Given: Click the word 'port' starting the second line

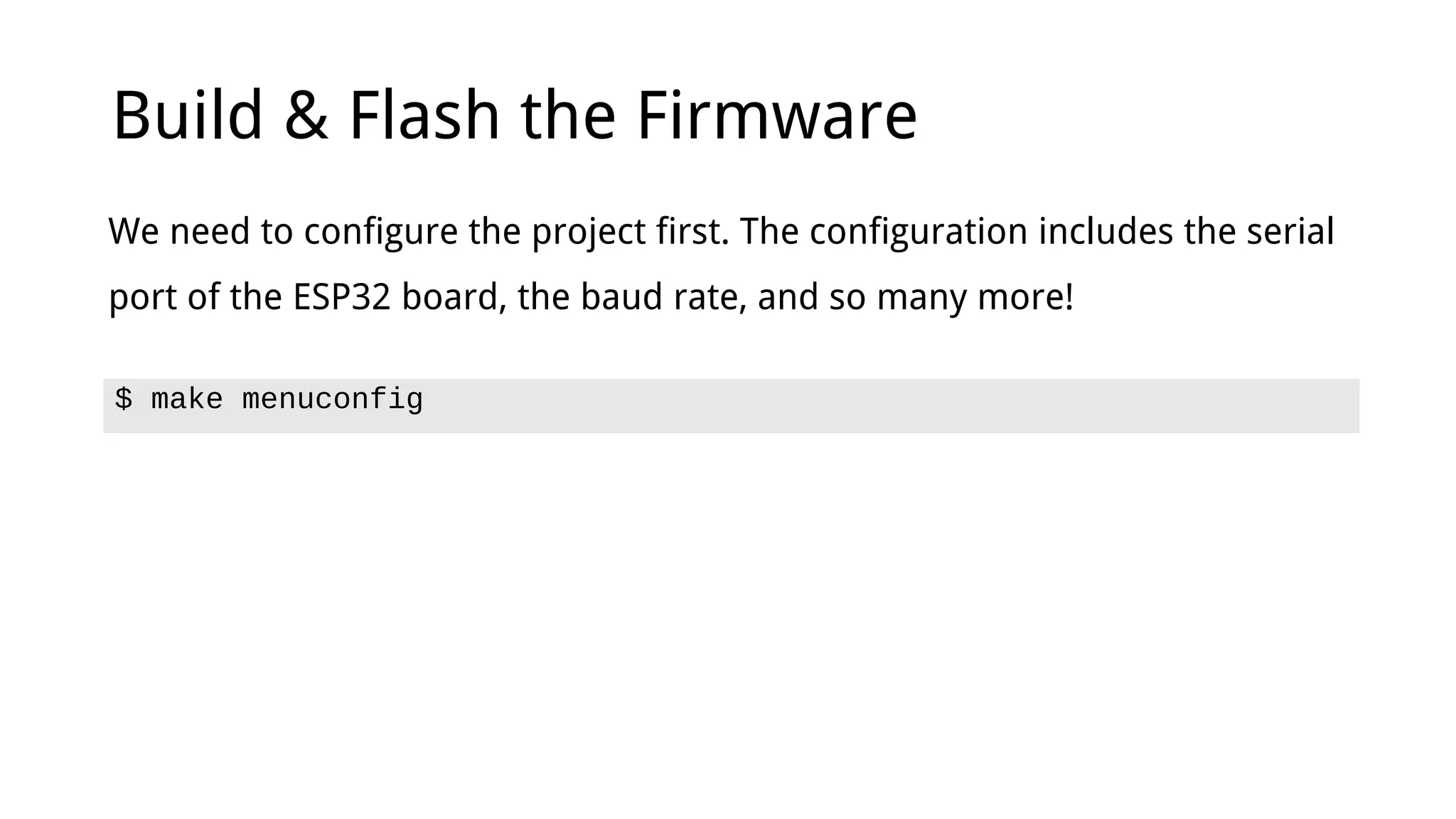Looking at the screenshot, I should pyautogui.click(x=143, y=299).
